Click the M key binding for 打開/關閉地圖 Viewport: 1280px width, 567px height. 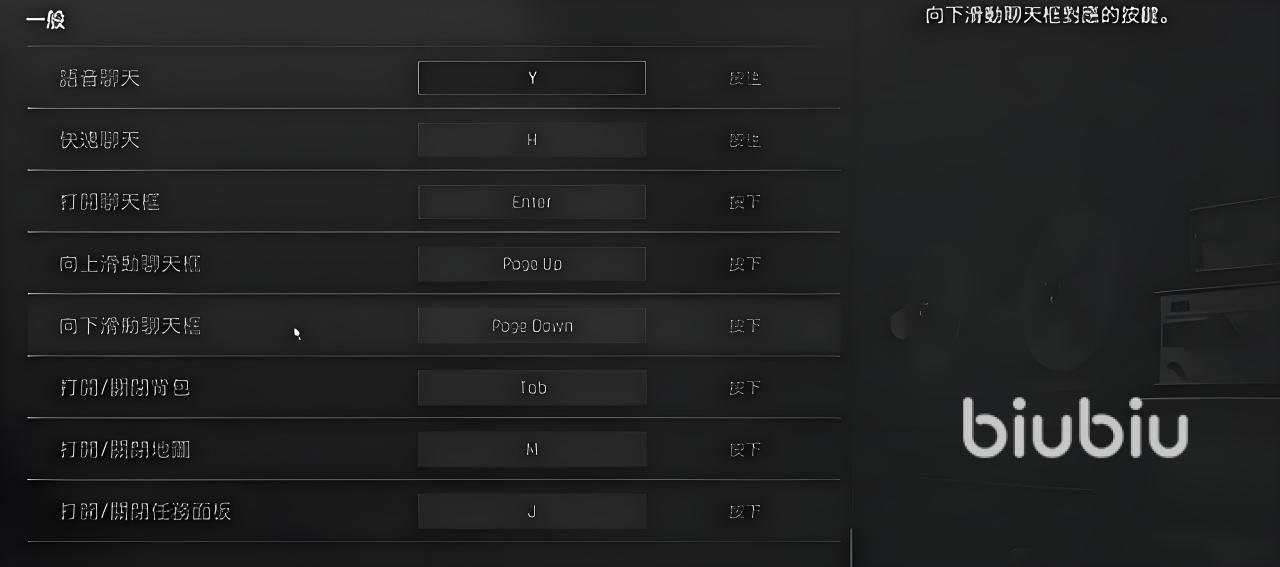[531, 450]
